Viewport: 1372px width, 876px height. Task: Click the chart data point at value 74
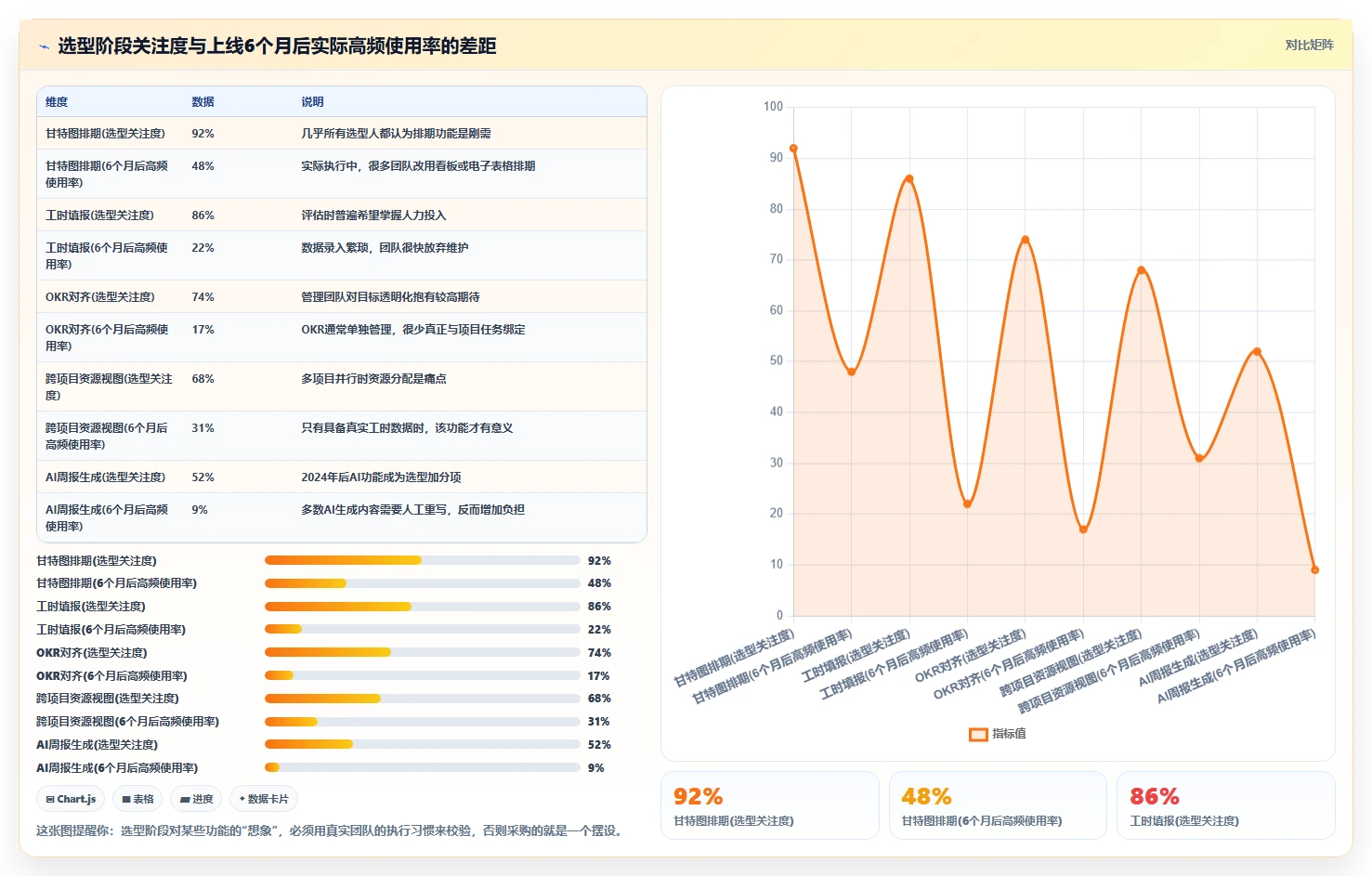[1026, 240]
